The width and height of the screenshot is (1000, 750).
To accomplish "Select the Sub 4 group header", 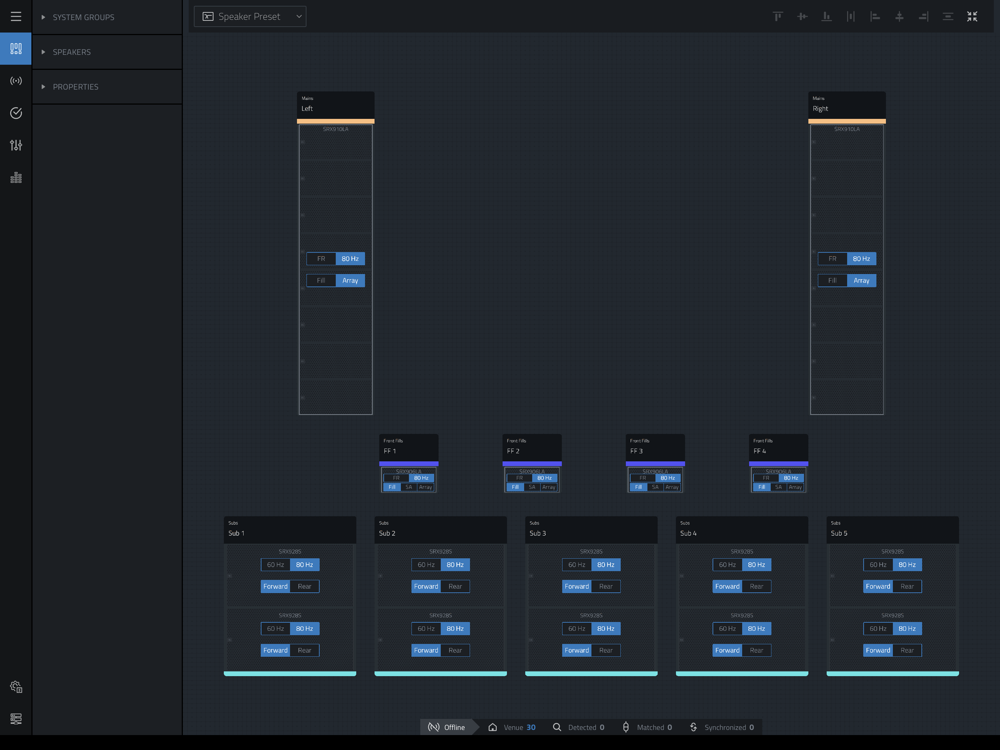I will 742,529.
